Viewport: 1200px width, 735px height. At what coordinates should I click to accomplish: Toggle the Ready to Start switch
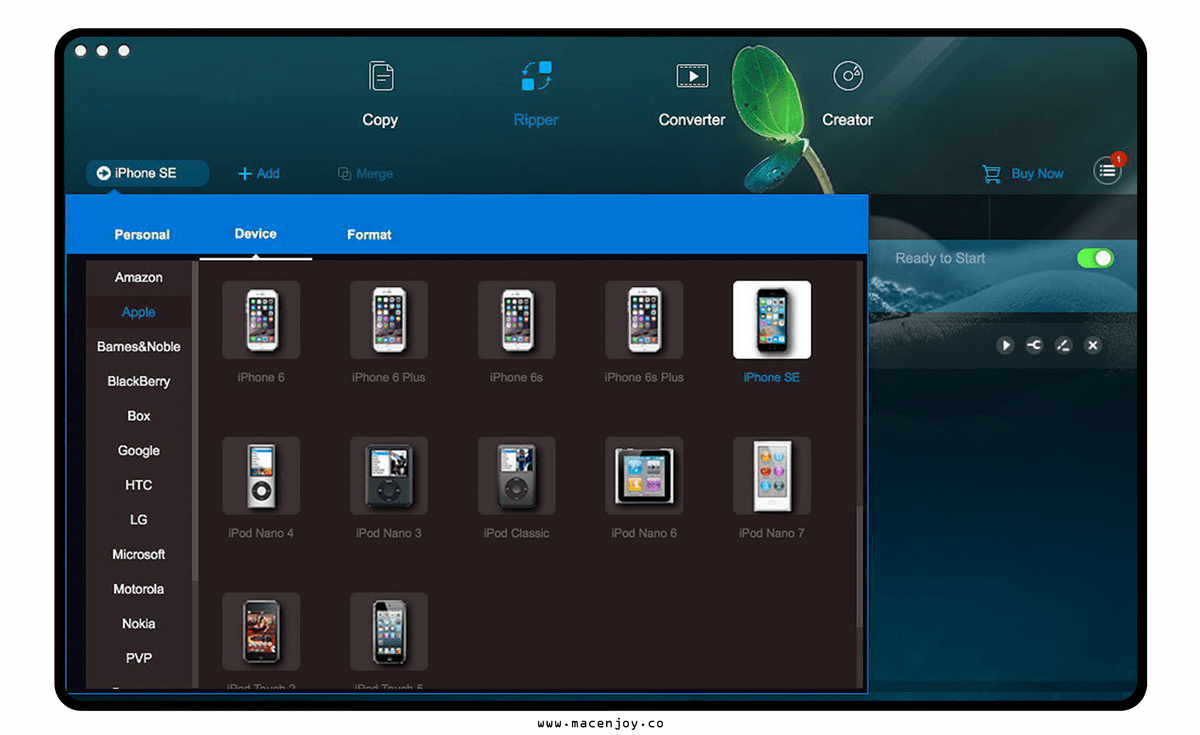pyautogui.click(x=1095, y=258)
